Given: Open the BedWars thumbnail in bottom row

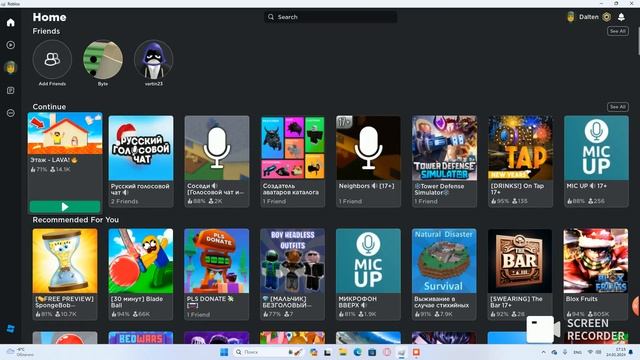Looking at the screenshot, I should (x=141, y=338).
